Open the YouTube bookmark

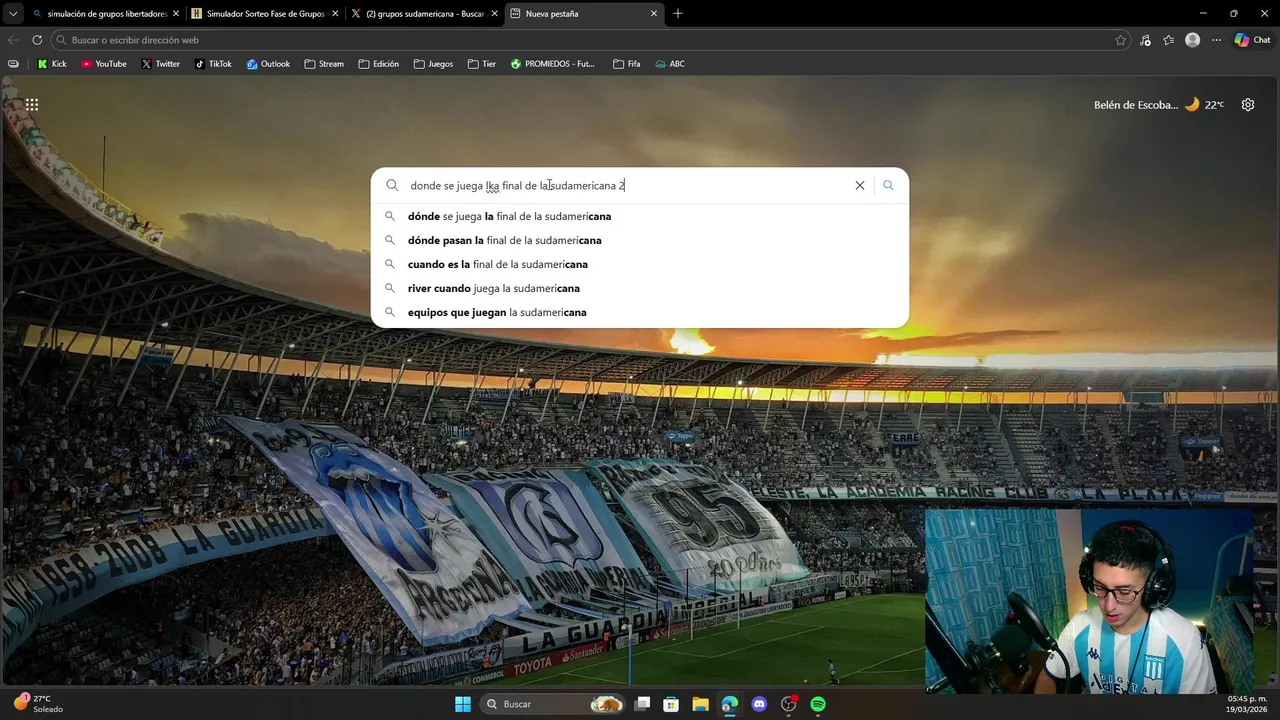click(x=104, y=64)
